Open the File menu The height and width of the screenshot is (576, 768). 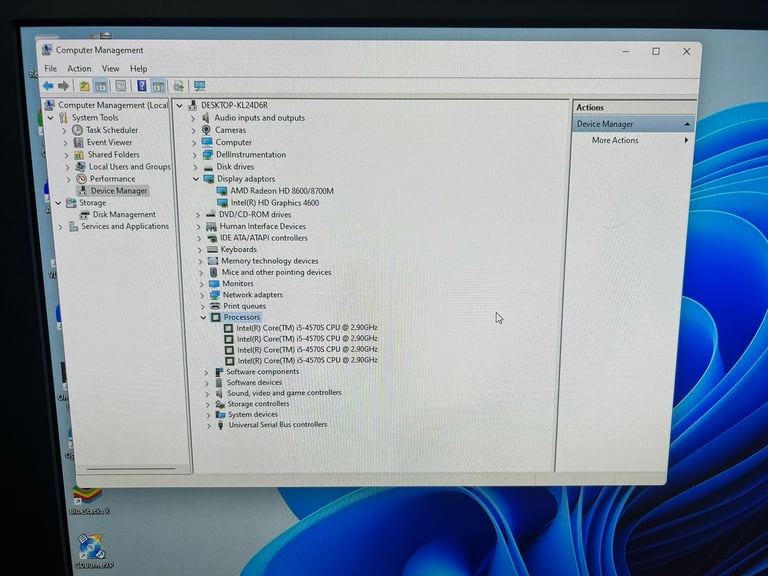tap(50, 69)
